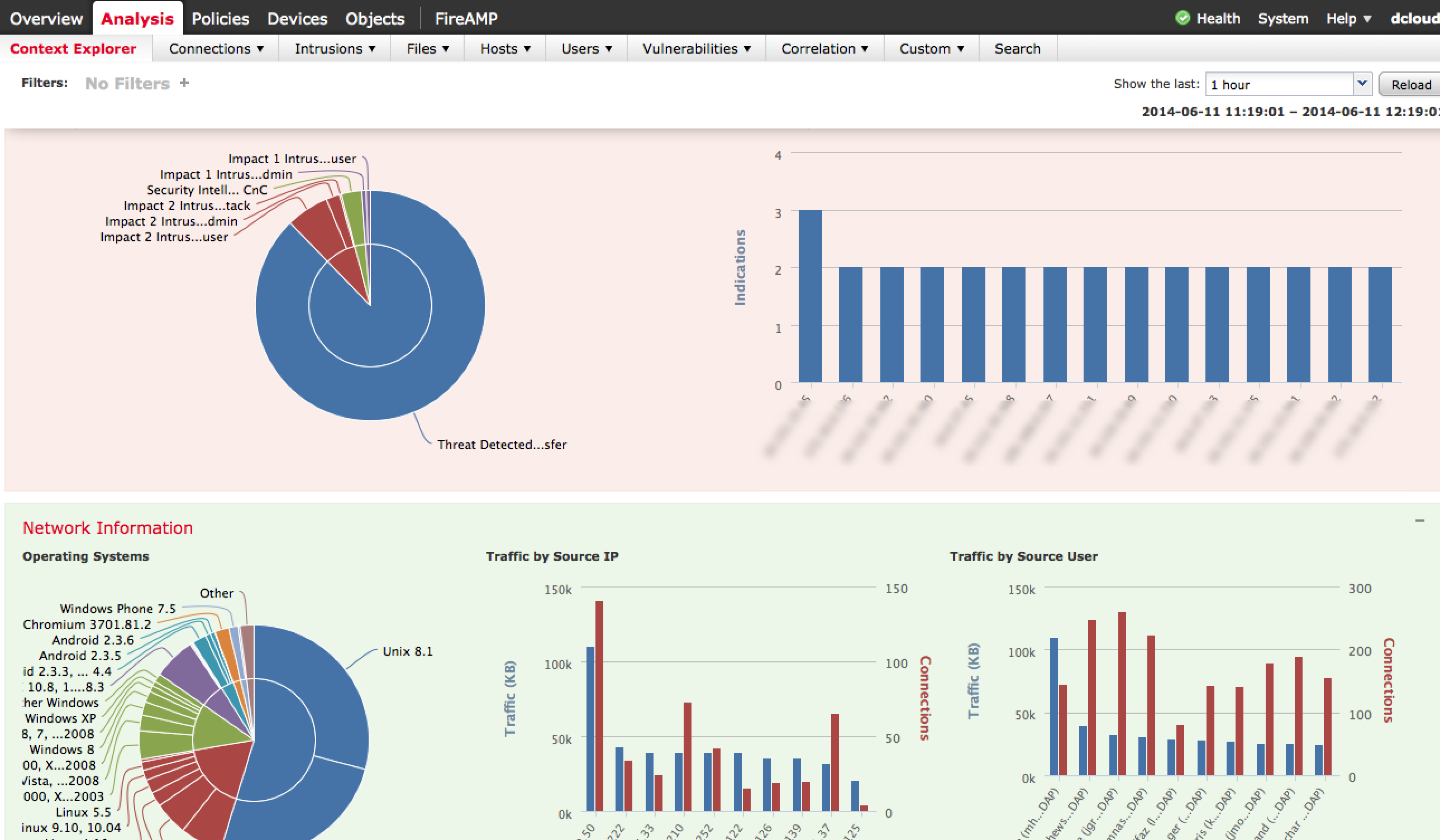Collapse Network Information section with minus icon
Screen dimensions: 1440x840
pos(1419,521)
